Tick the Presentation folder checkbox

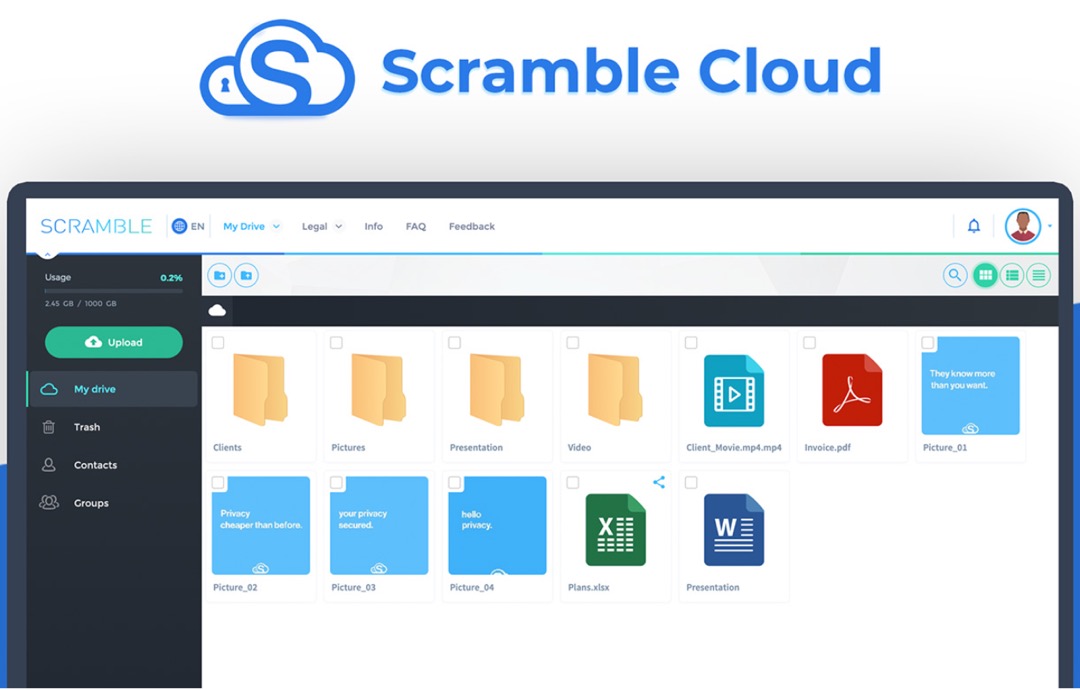pos(455,342)
